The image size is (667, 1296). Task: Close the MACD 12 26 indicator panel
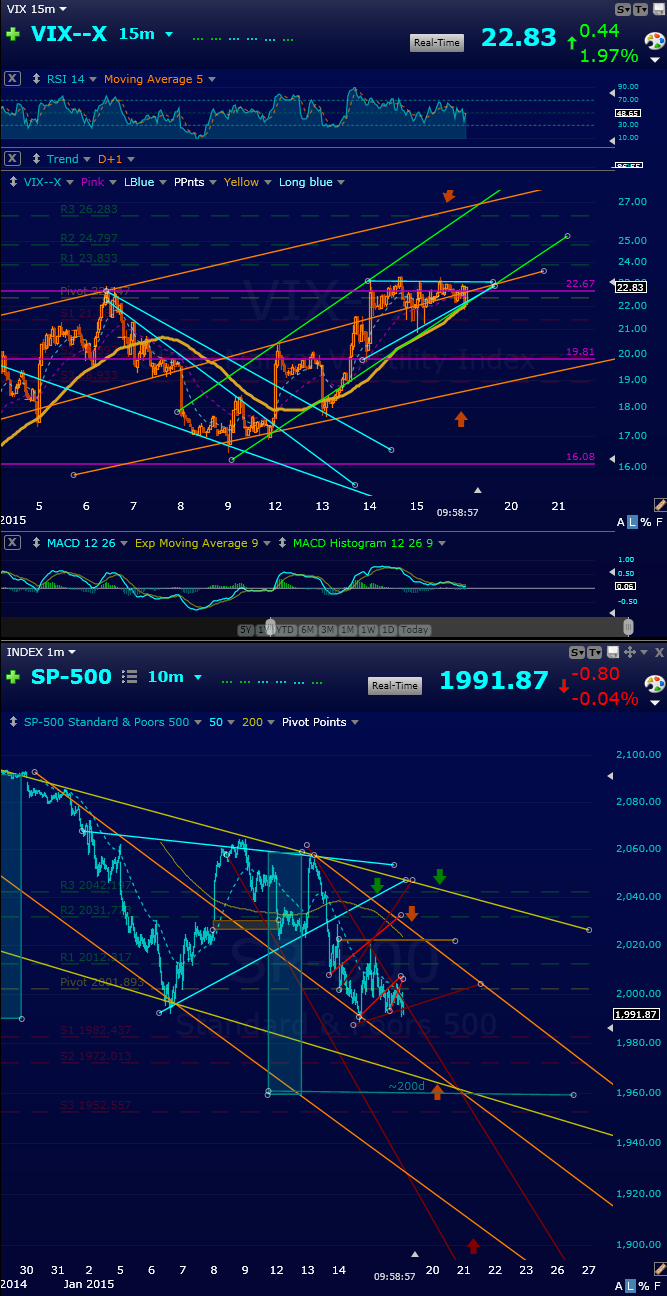[12, 543]
